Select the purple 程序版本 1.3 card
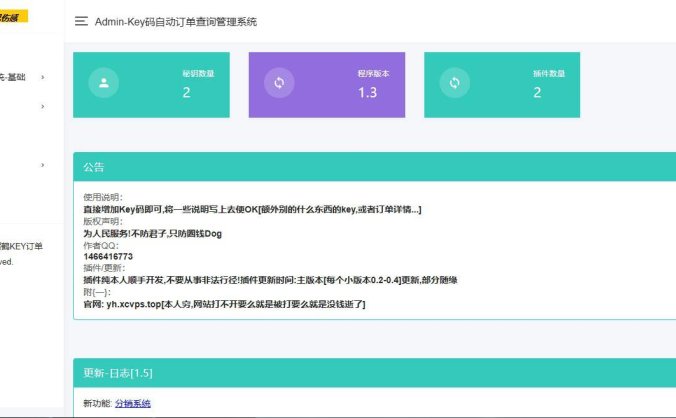Viewport: 676px width, 418px height. [x=327, y=85]
